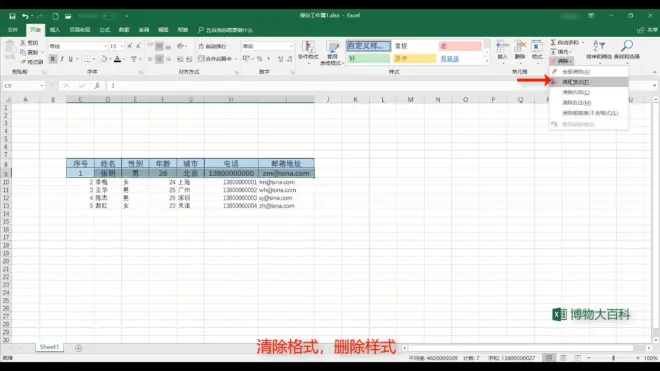The height and width of the screenshot is (371, 660).
Task: Click the Share (共享) button
Action: coord(648,30)
